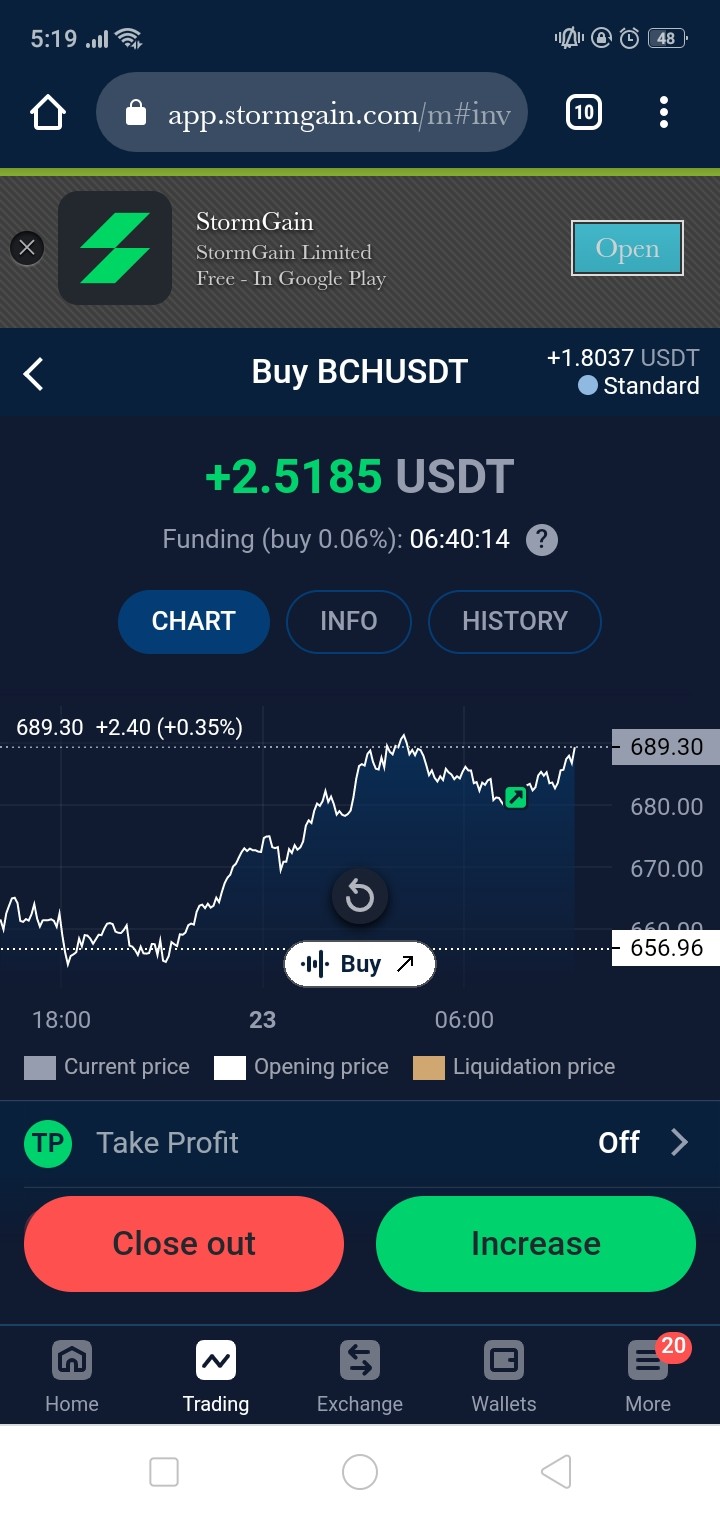Open the Exchange section
720x1520 pixels.
360,1377
